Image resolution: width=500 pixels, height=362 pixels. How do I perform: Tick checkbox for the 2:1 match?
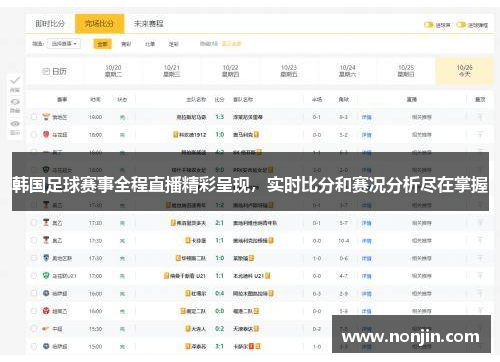34,223
